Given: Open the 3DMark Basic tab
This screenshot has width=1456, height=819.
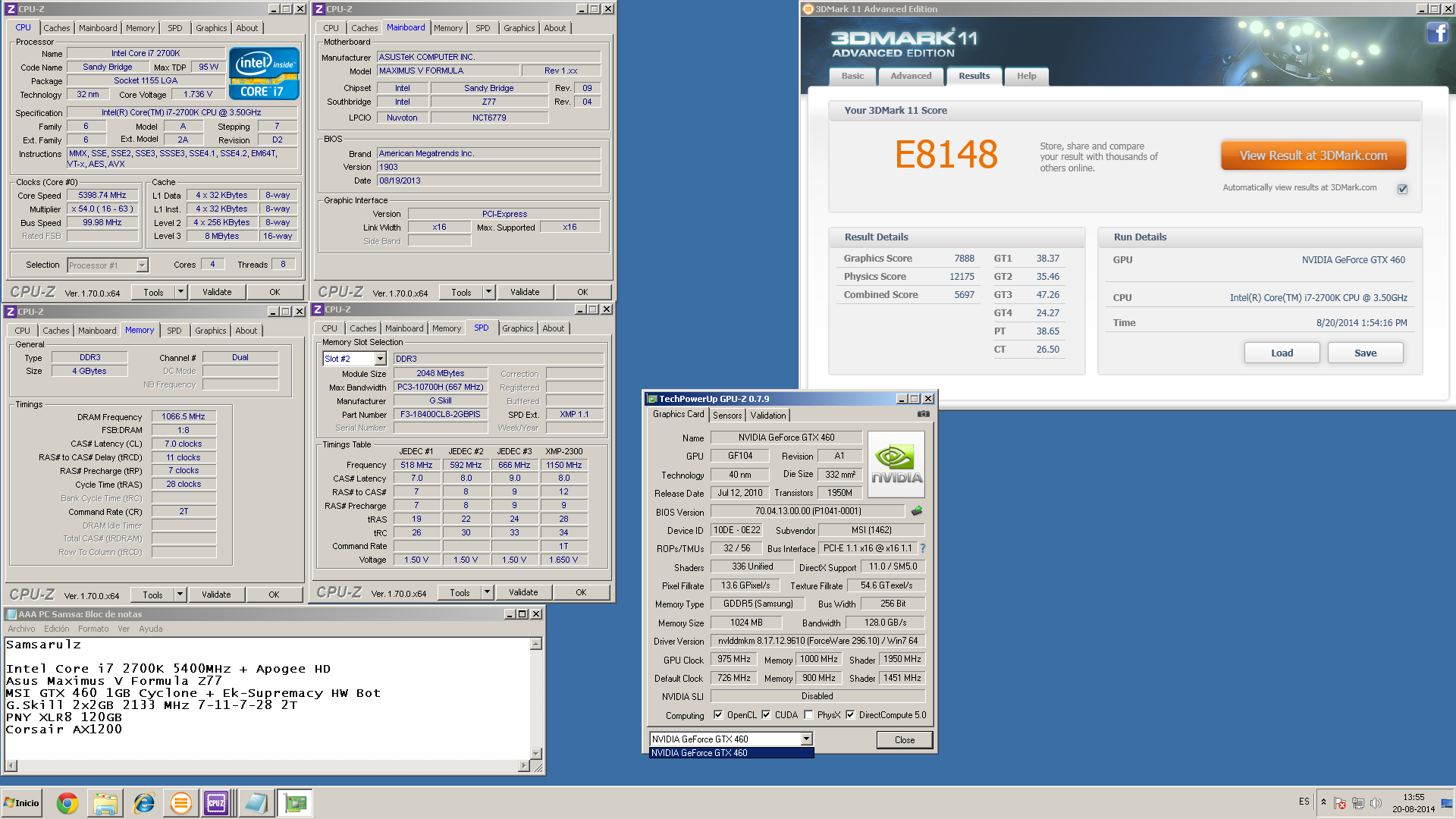Looking at the screenshot, I should coord(852,76).
